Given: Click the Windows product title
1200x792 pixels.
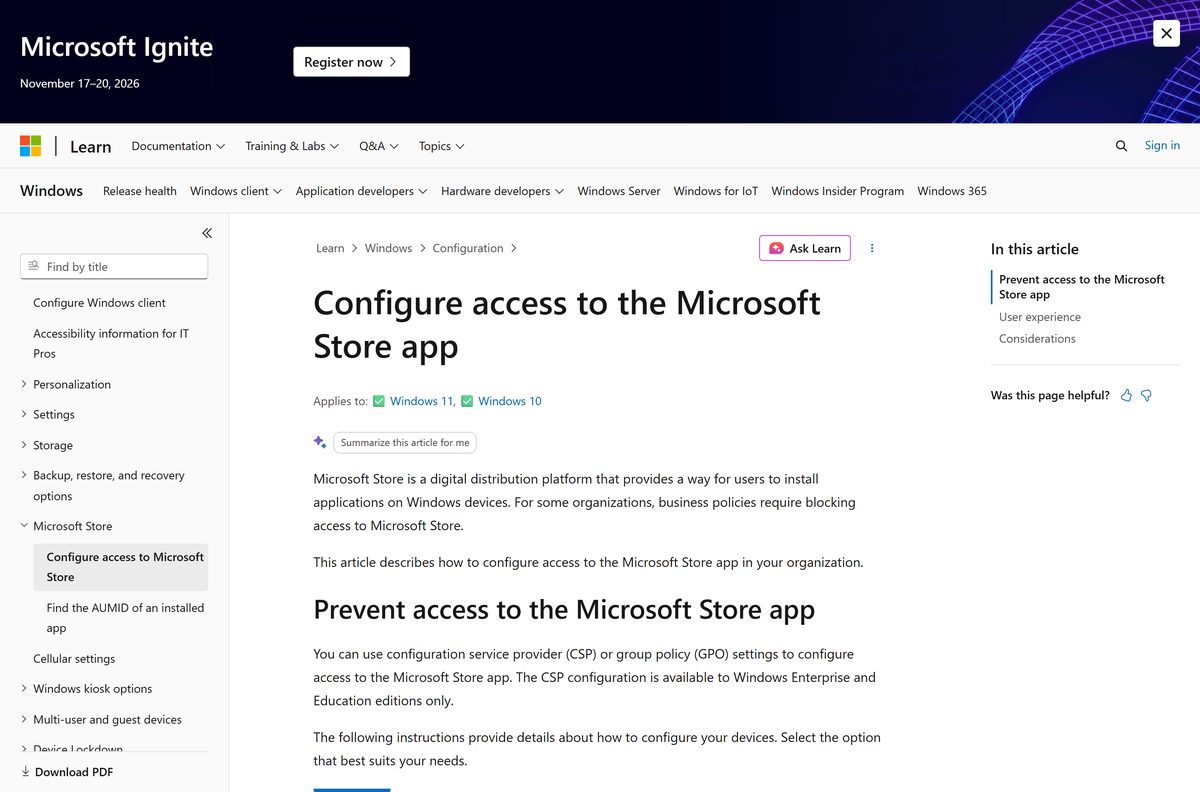Looking at the screenshot, I should tap(51, 191).
